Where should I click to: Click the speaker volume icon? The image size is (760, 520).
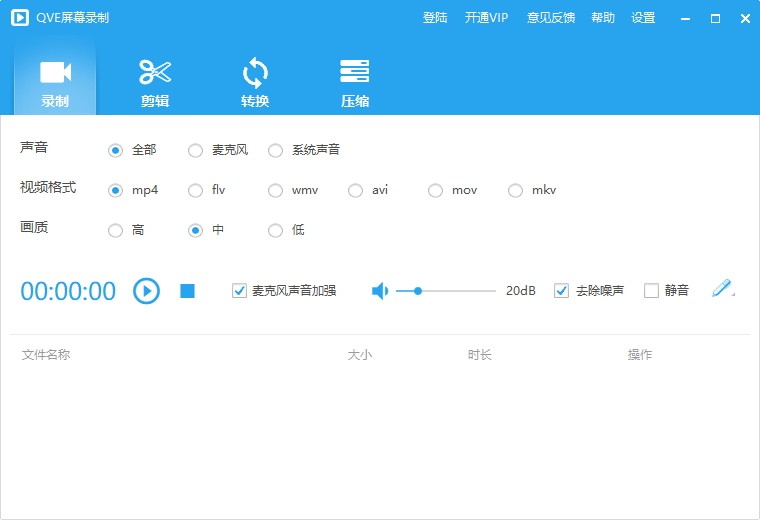(380, 291)
